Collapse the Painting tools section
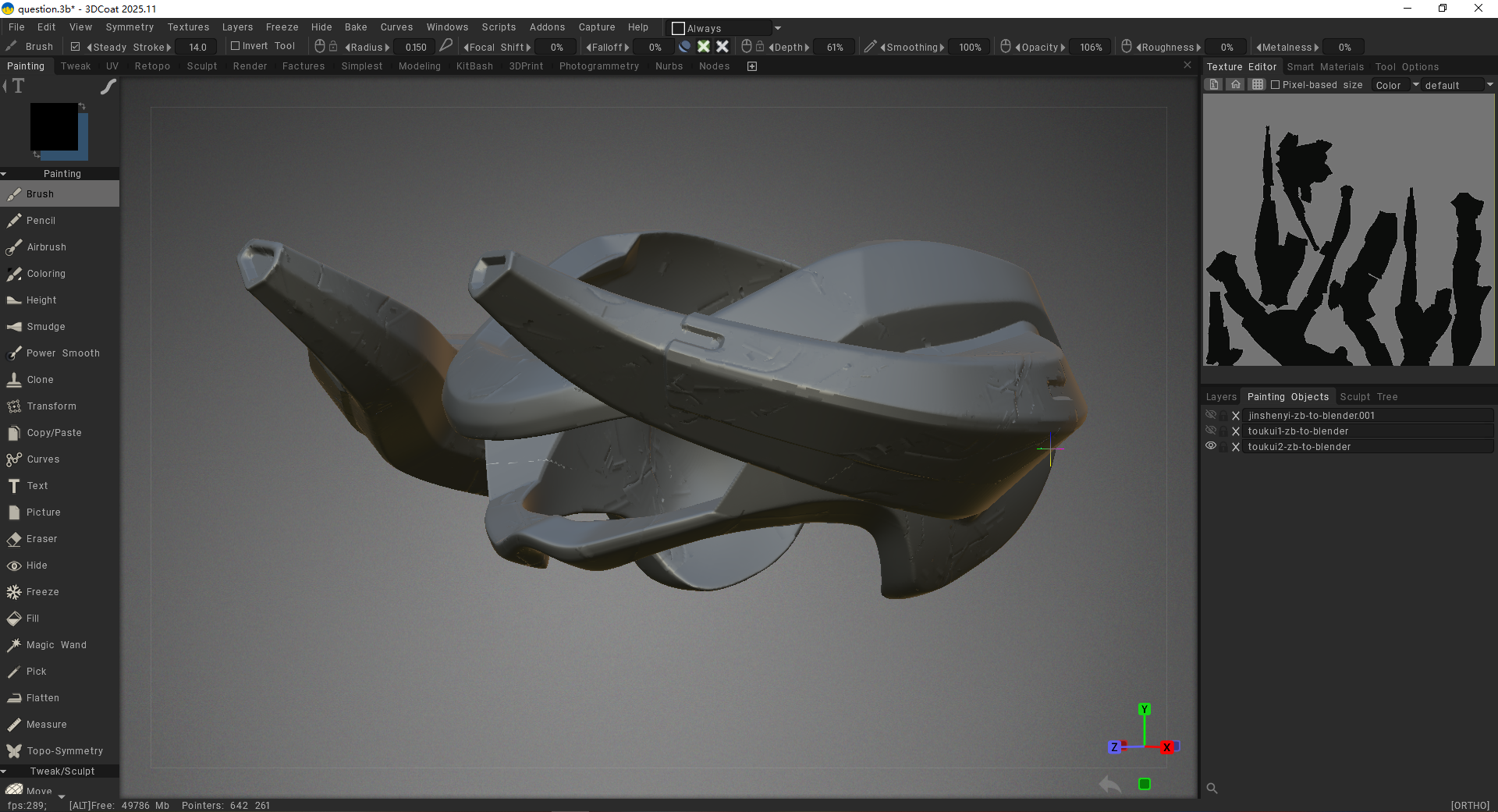The width and height of the screenshot is (1498, 812). click(x=5, y=174)
